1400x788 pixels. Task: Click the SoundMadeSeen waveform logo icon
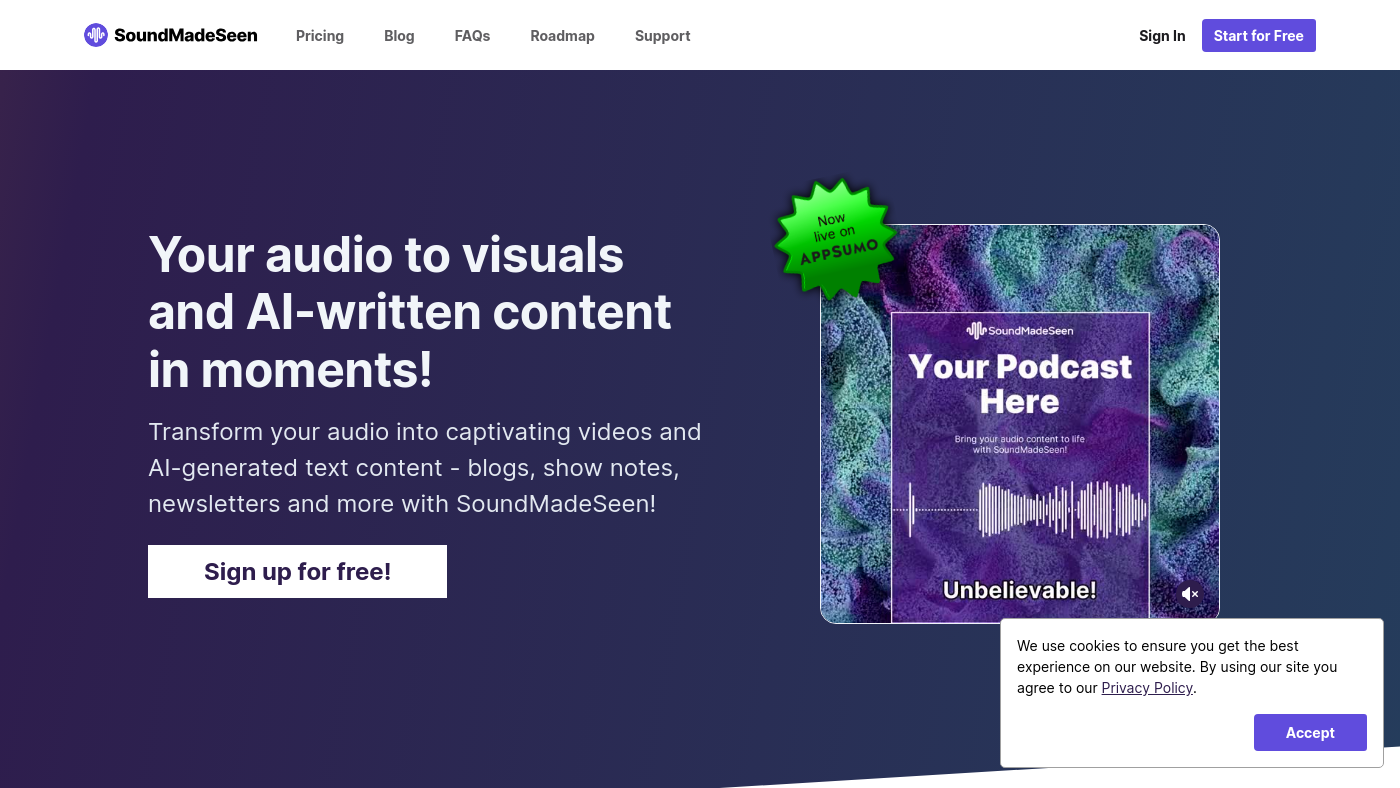[96, 35]
